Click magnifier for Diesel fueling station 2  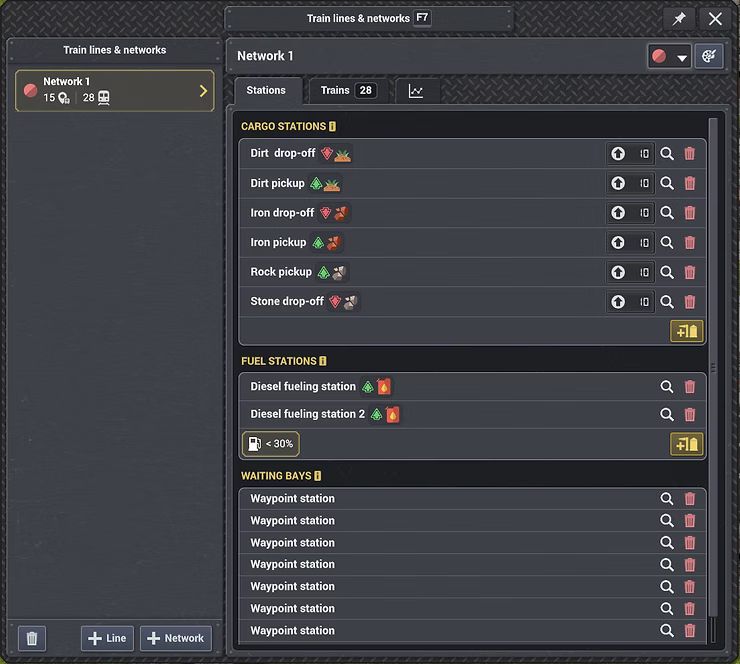coord(667,415)
